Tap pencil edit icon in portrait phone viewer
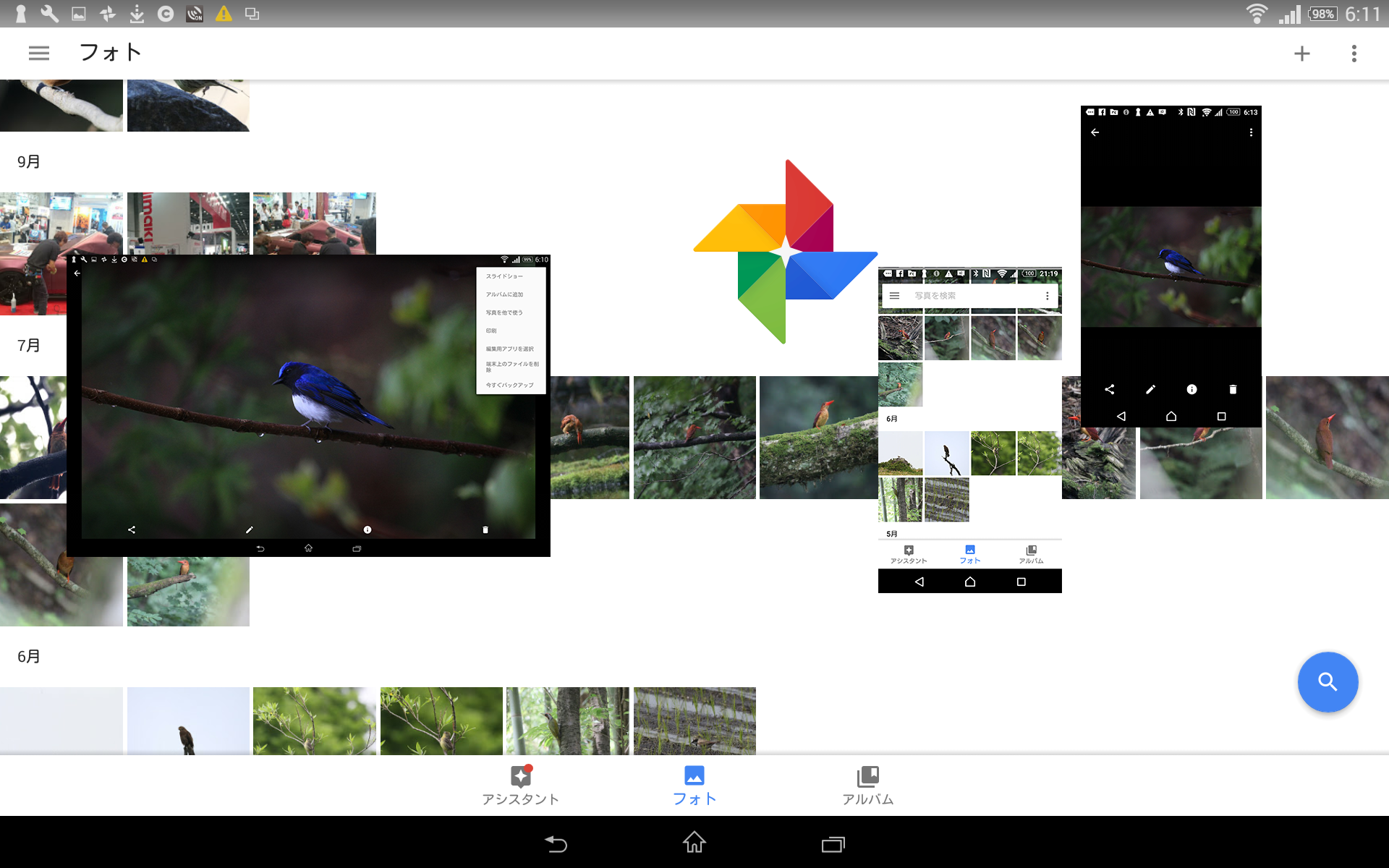 (1151, 389)
